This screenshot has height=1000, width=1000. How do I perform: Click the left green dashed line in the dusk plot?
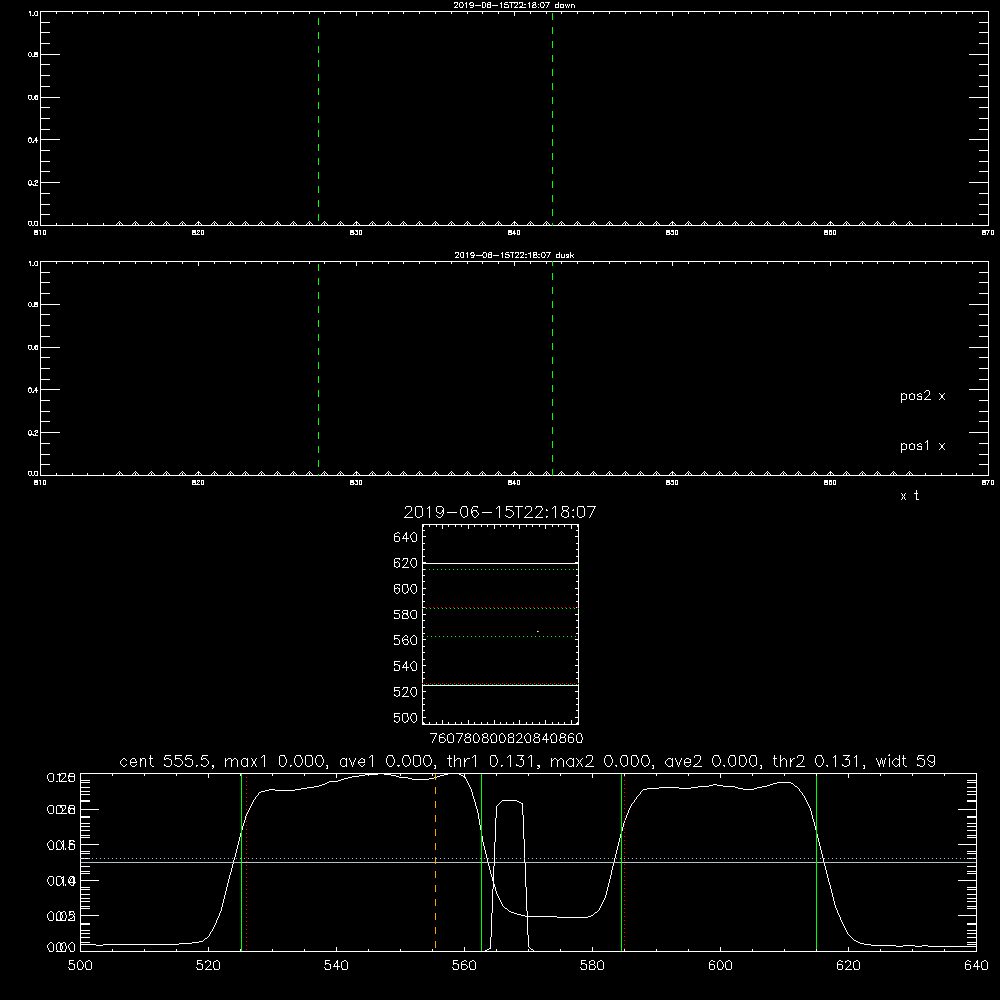point(318,369)
